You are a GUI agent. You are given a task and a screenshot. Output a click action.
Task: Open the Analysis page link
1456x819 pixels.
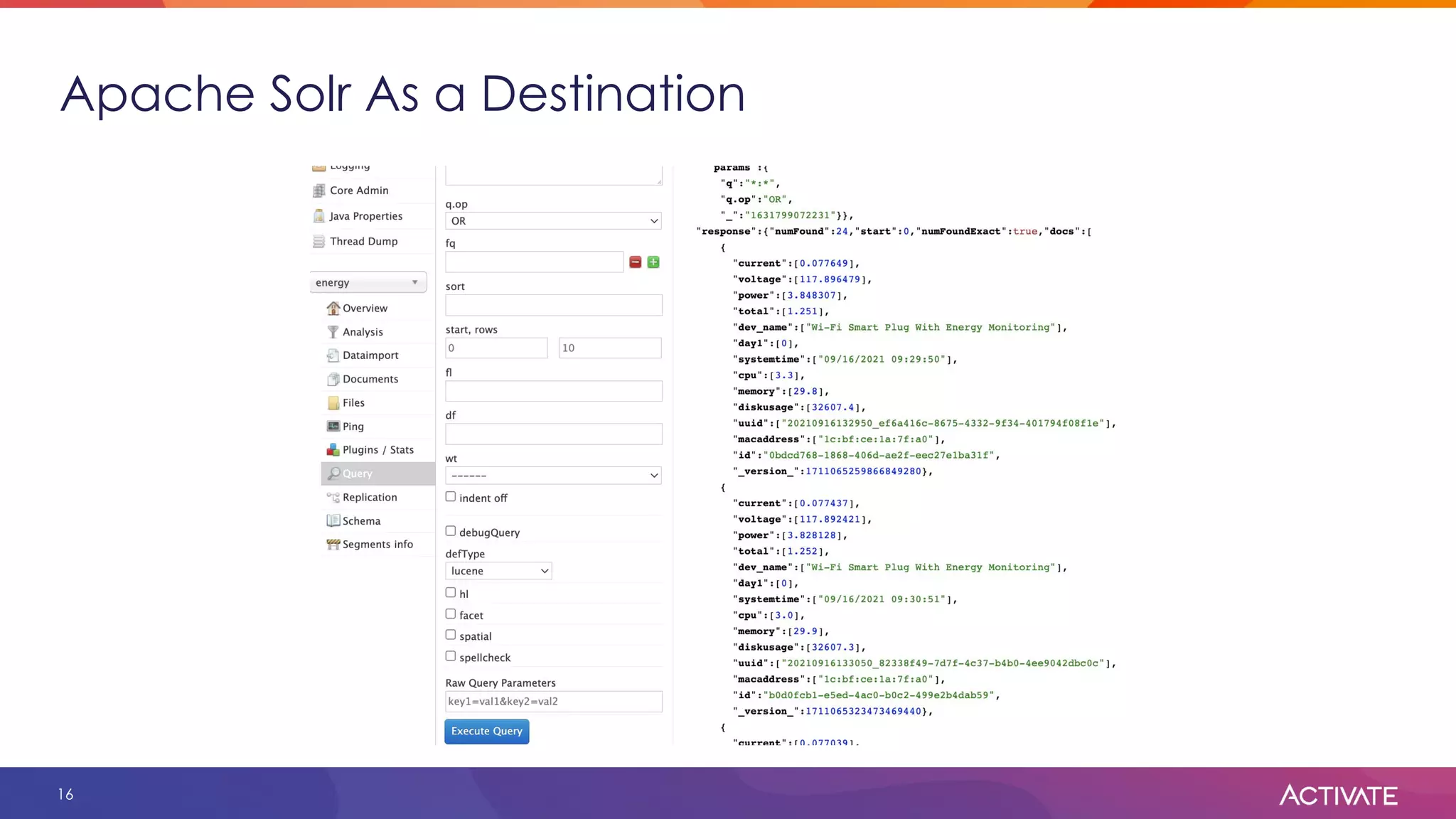363,332
